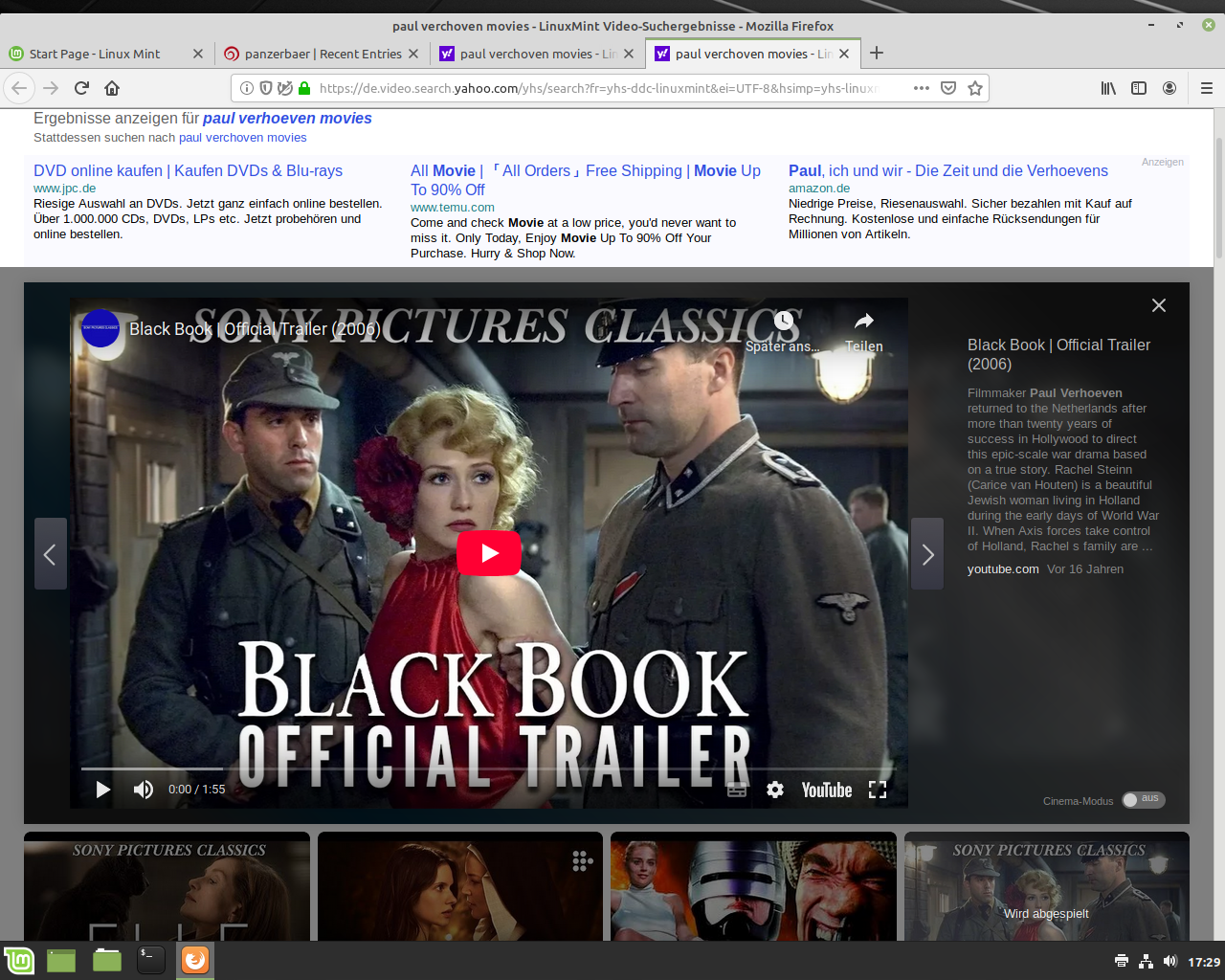Bookmark this page with the star
Viewport: 1225px width, 980px height.
click(975, 88)
